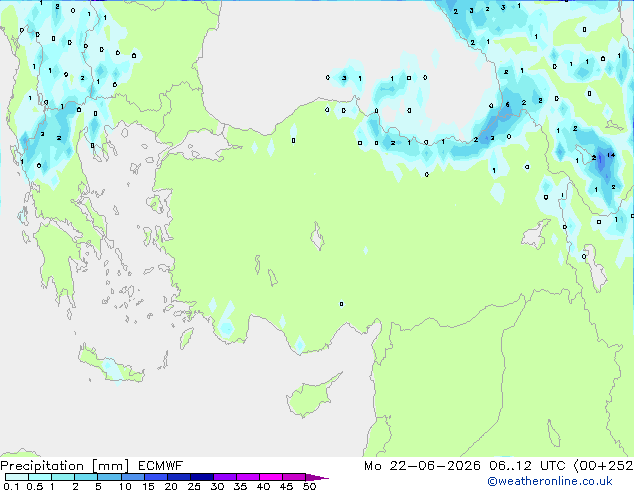Select the 30–35 mm purple legend swatch
This screenshot has width=634, height=490.
click(x=224, y=477)
